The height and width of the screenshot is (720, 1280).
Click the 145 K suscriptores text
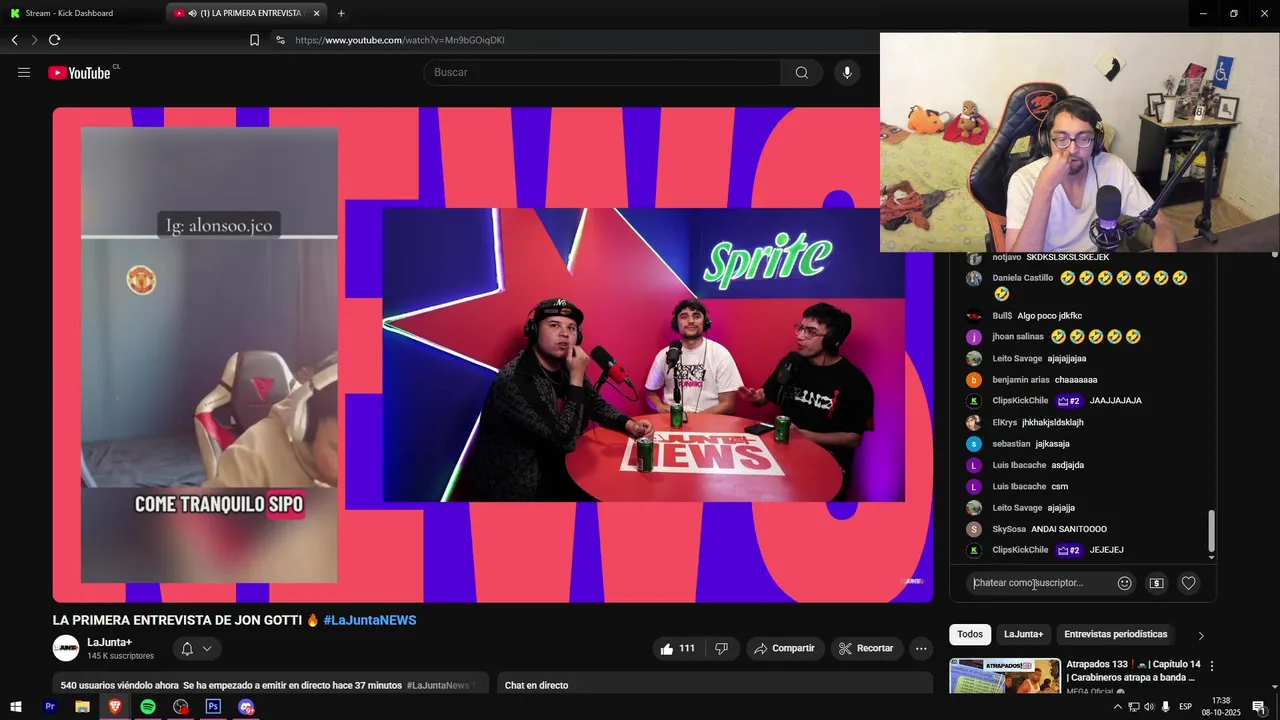[121, 656]
